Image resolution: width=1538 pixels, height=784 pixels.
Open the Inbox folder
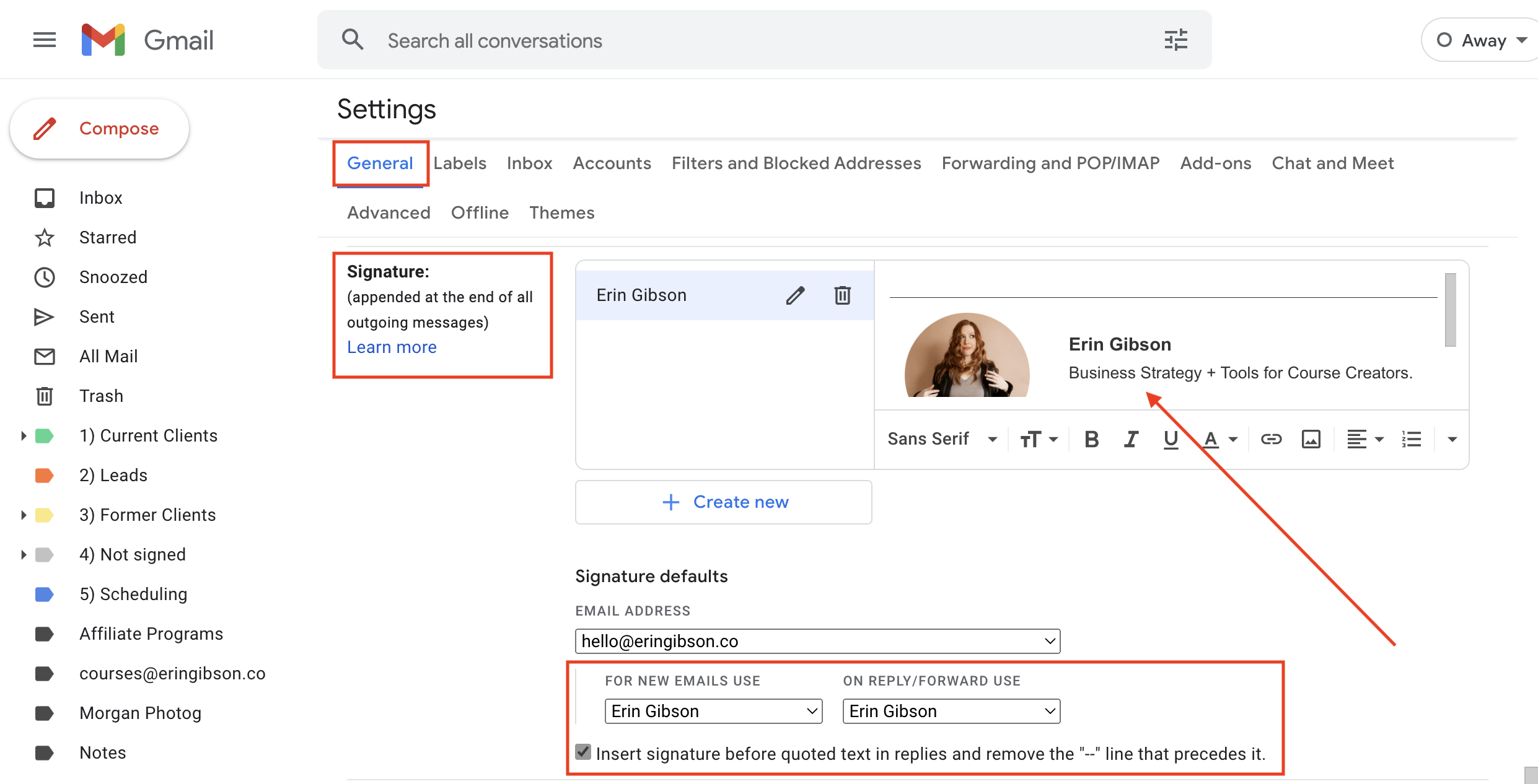point(100,198)
